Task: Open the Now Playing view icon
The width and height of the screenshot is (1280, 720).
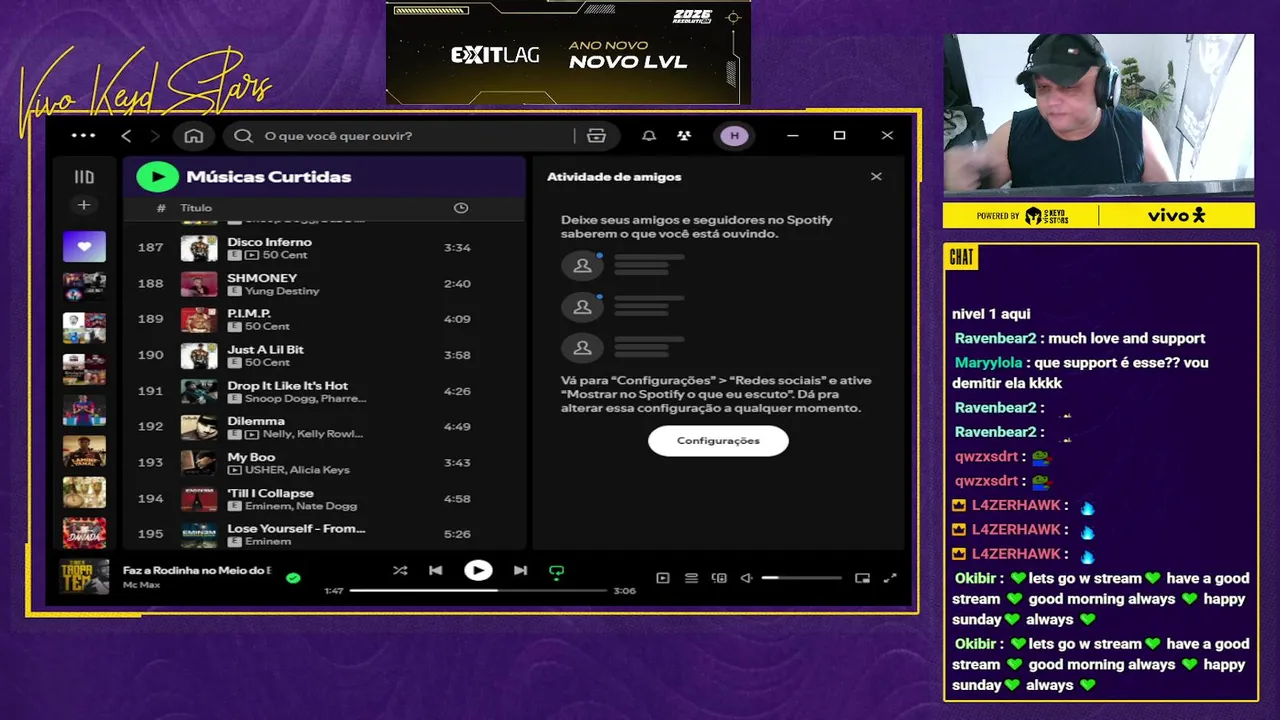Action: [x=662, y=578]
